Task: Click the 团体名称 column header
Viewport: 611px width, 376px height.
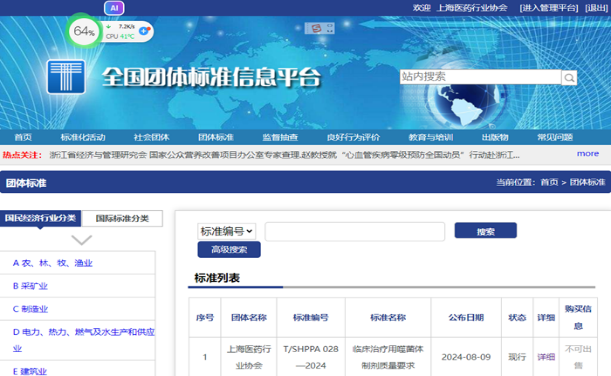Action: click(249, 318)
